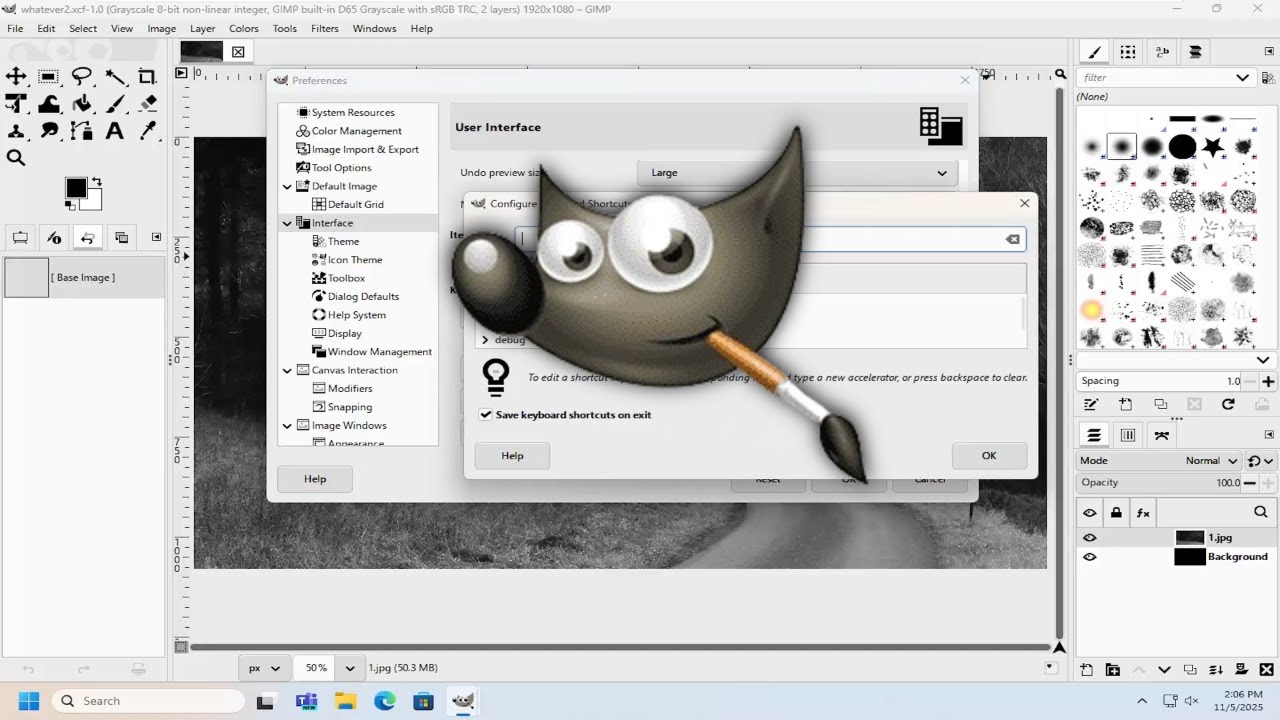Select the Warp Transform tool

(x=48, y=103)
